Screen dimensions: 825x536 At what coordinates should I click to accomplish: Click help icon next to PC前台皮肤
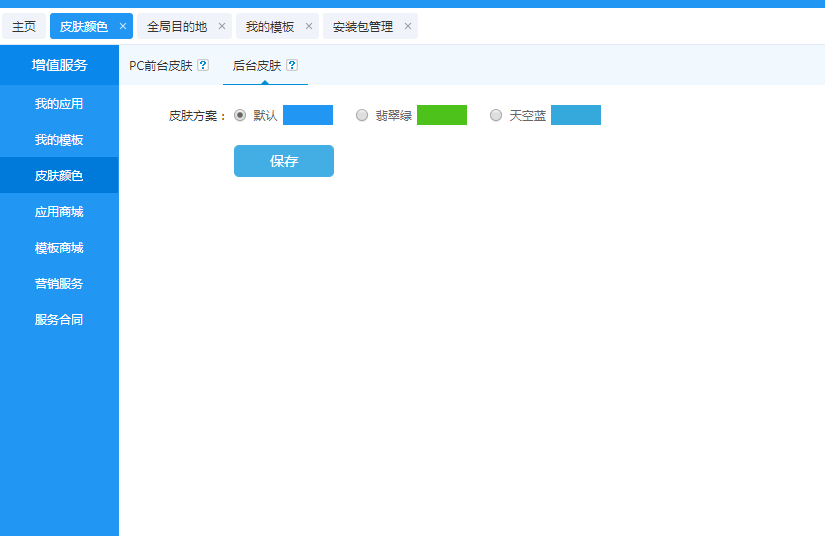point(203,65)
